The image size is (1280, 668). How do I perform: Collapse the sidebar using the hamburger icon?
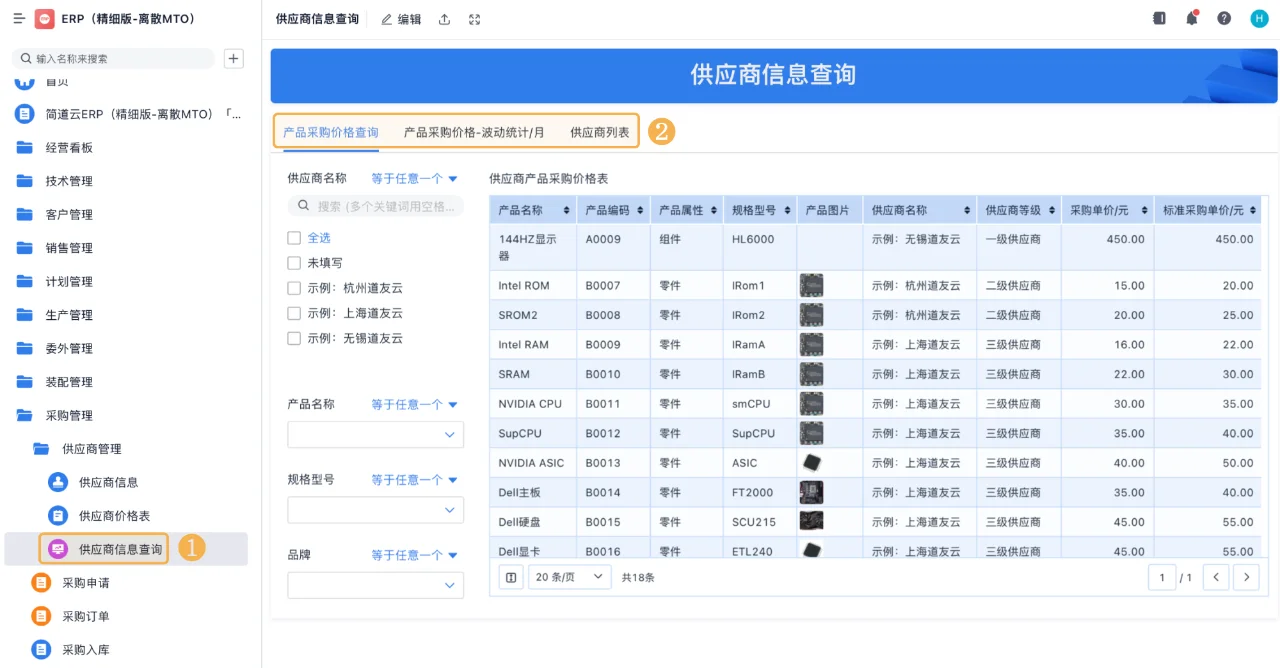18,18
